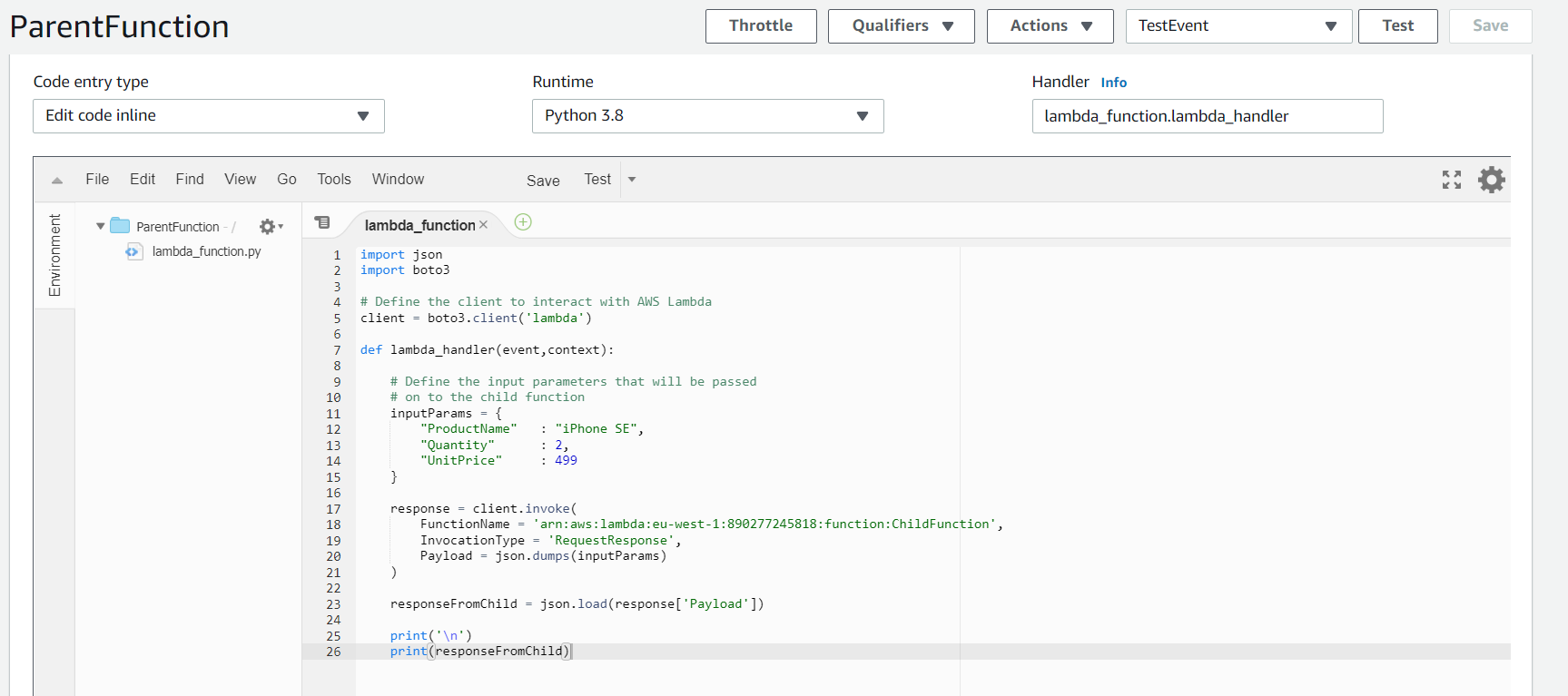Click the tab list icon beside lambda_function tab
1568x696 pixels.
pos(322,222)
